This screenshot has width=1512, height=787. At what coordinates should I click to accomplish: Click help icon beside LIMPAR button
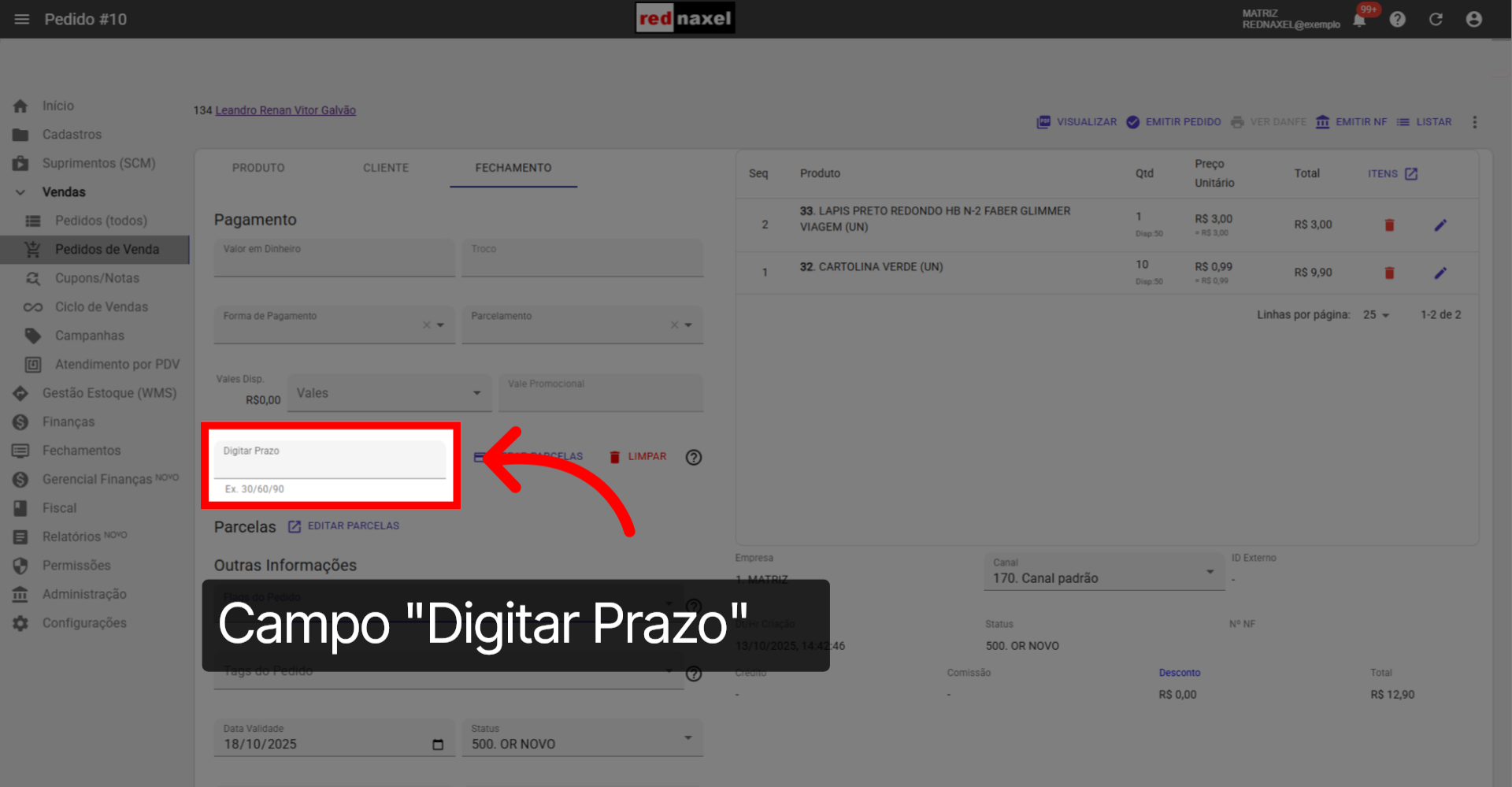pos(693,457)
